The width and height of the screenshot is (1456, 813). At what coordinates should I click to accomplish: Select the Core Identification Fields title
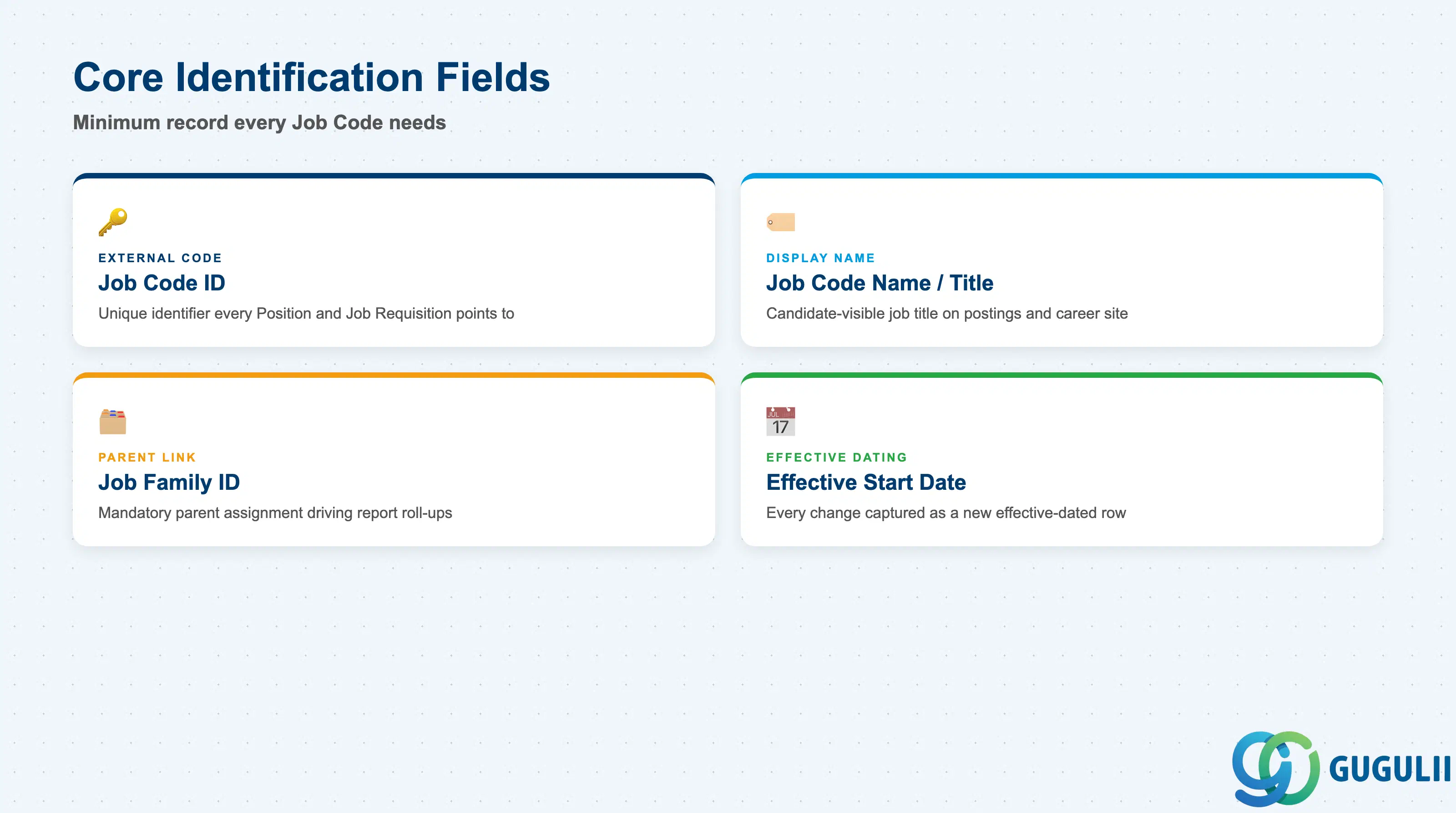click(x=311, y=77)
